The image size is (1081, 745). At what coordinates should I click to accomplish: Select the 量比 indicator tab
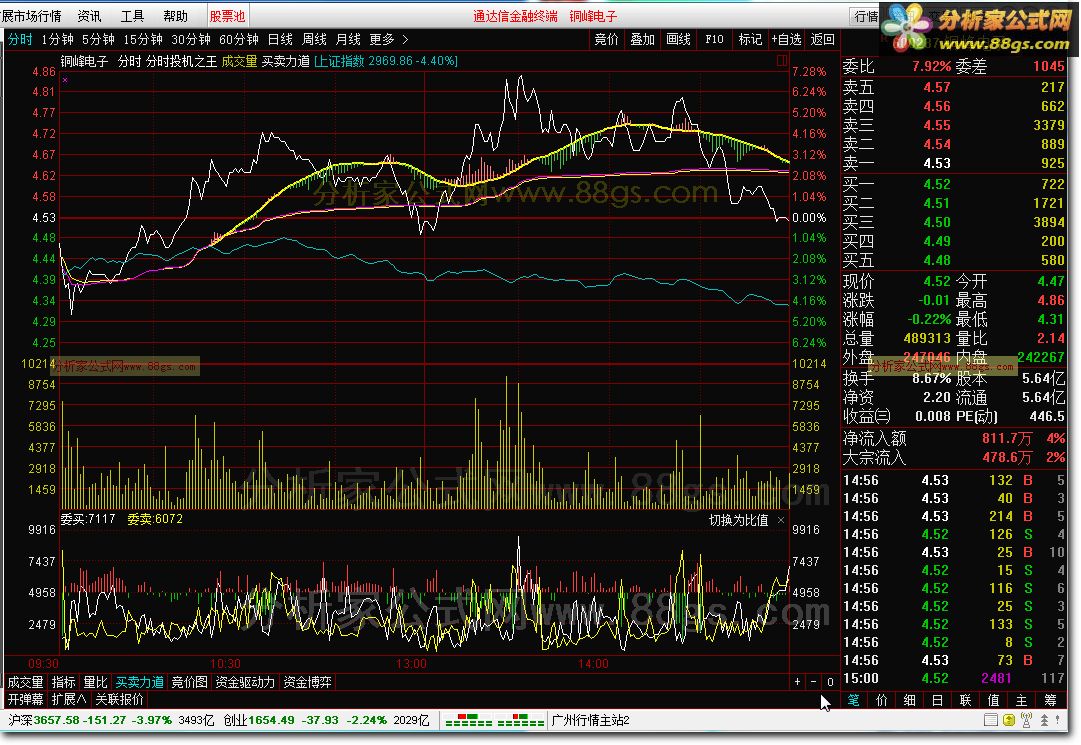(x=95, y=682)
